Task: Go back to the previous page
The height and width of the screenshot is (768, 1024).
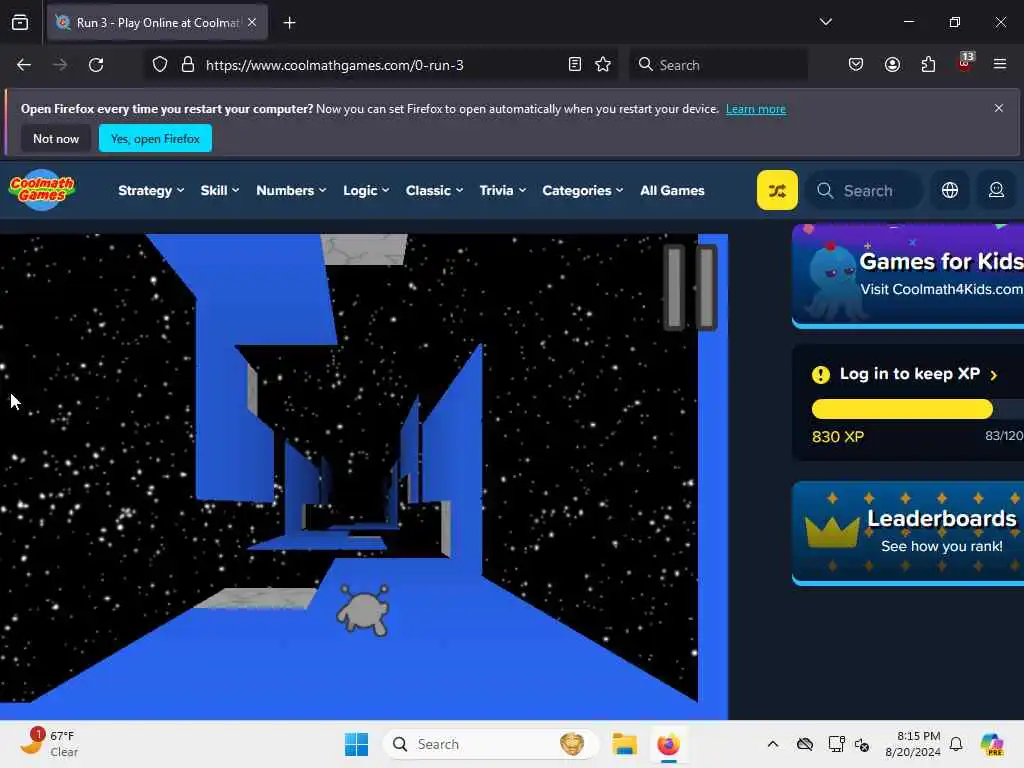Action: pyautogui.click(x=24, y=65)
